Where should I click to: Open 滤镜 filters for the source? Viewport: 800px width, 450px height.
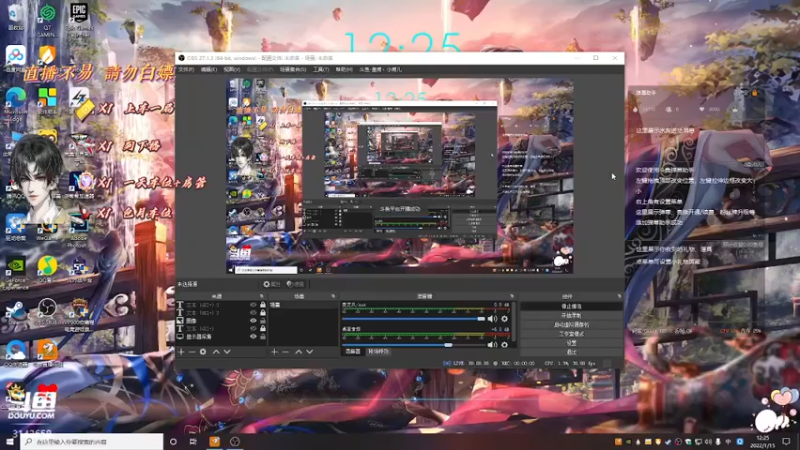(295, 284)
